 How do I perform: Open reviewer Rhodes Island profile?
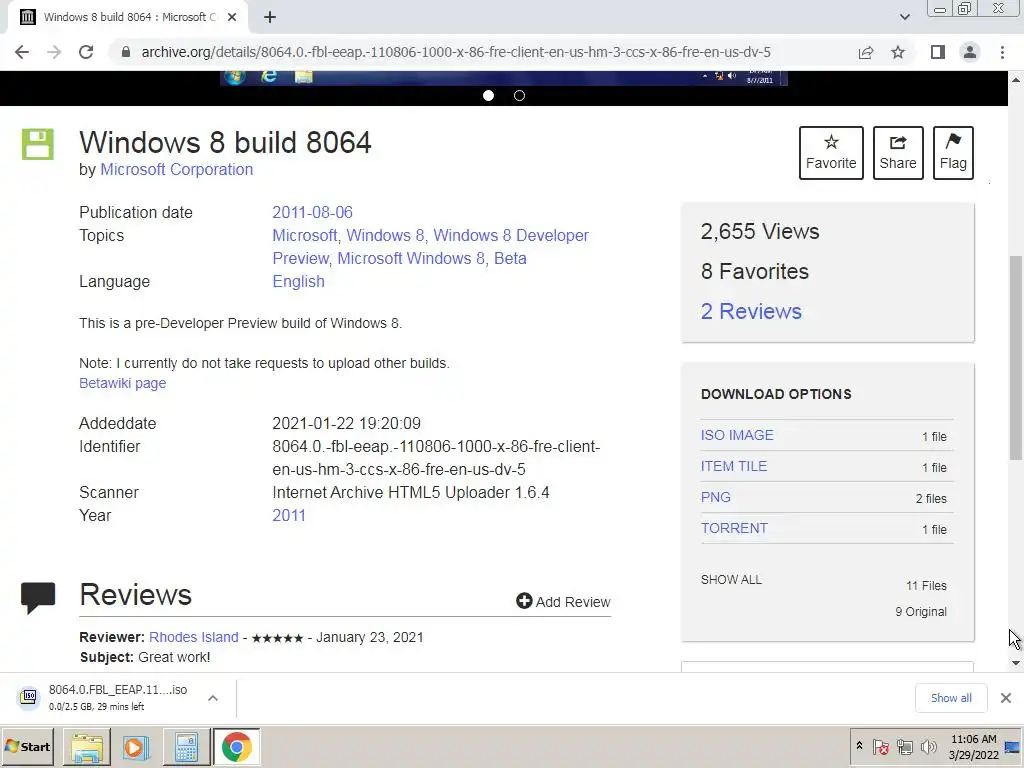pyautogui.click(x=193, y=637)
